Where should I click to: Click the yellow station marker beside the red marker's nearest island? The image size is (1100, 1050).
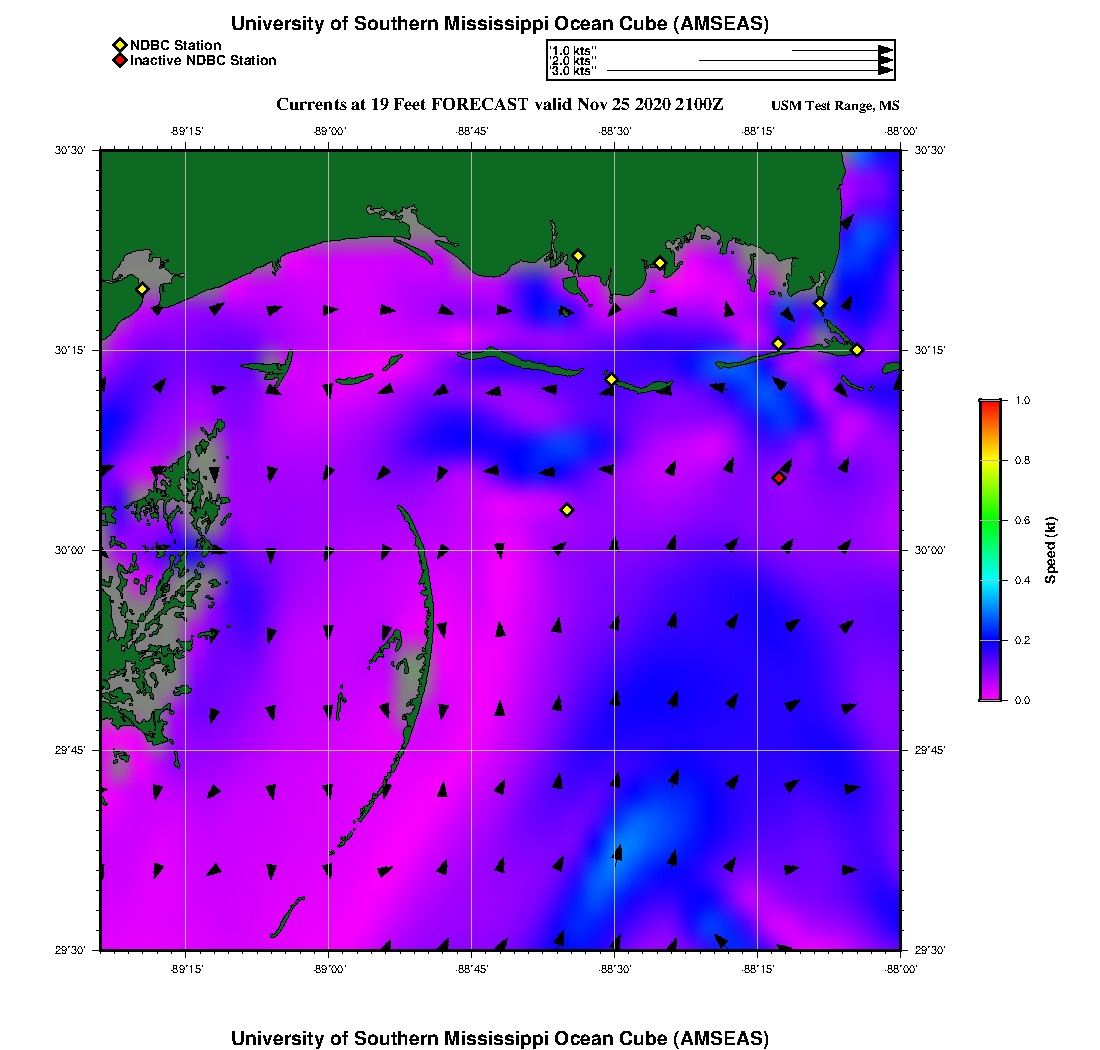click(x=778, y=344)
